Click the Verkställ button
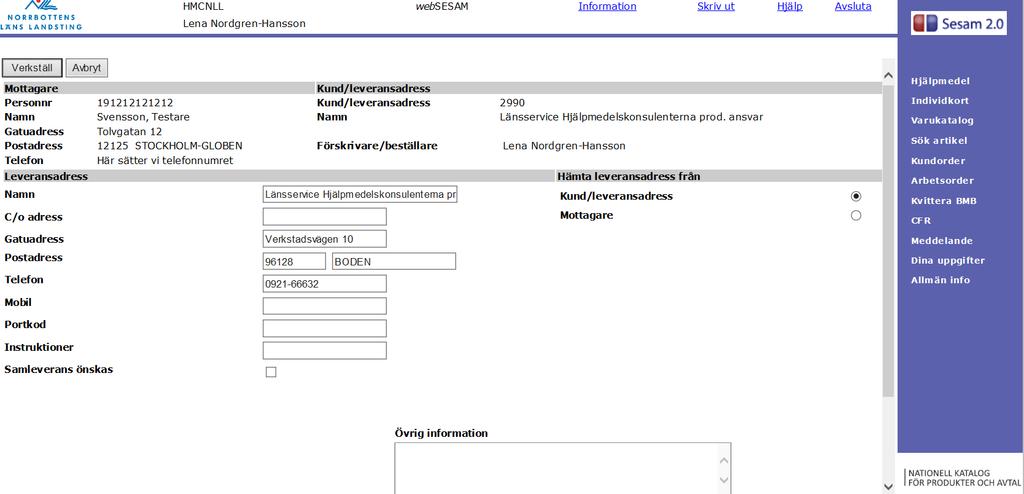The width and height of the screenshot is (1024, 494). (32, 68)
